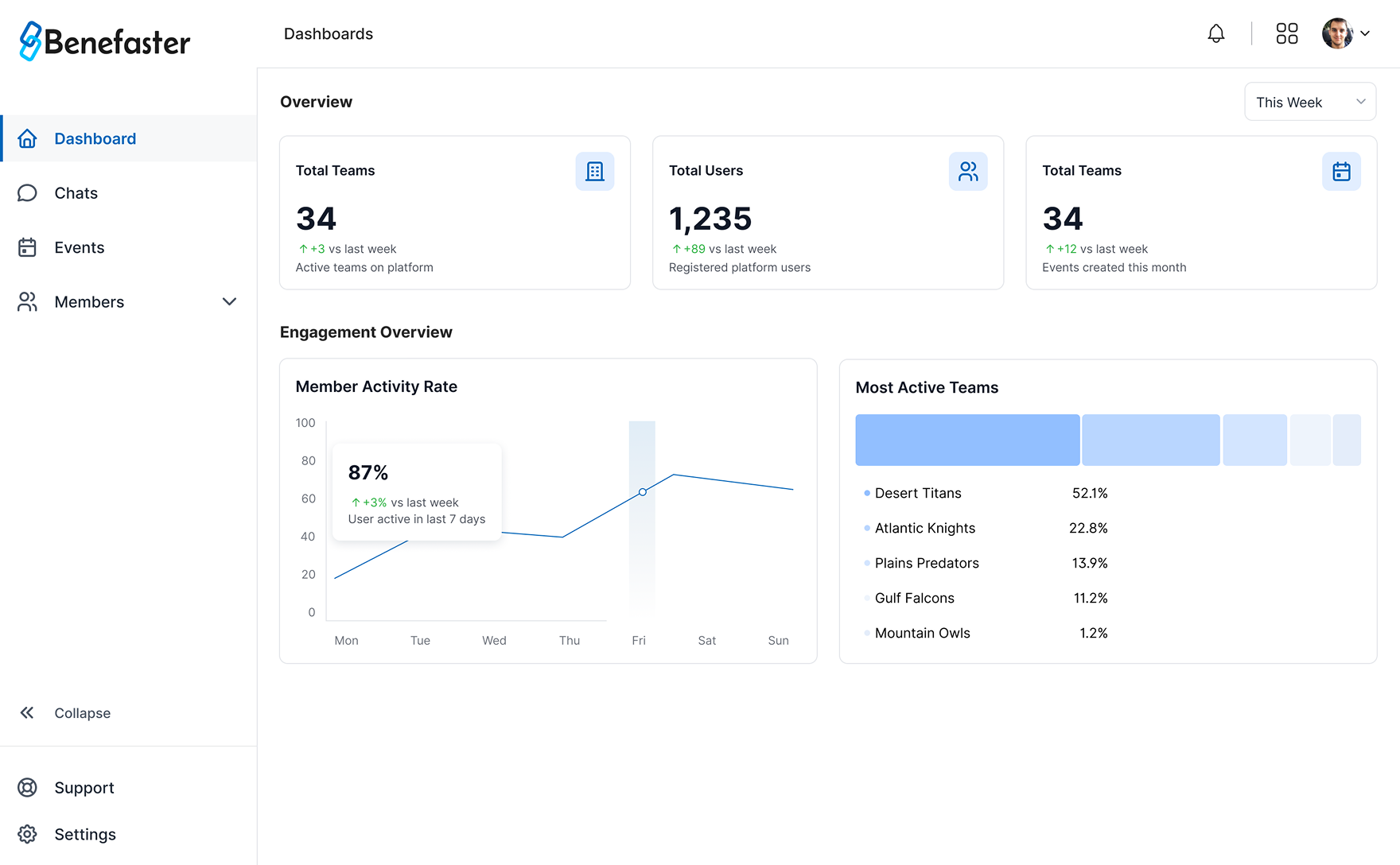Go to the Chats section

(76, 193)
